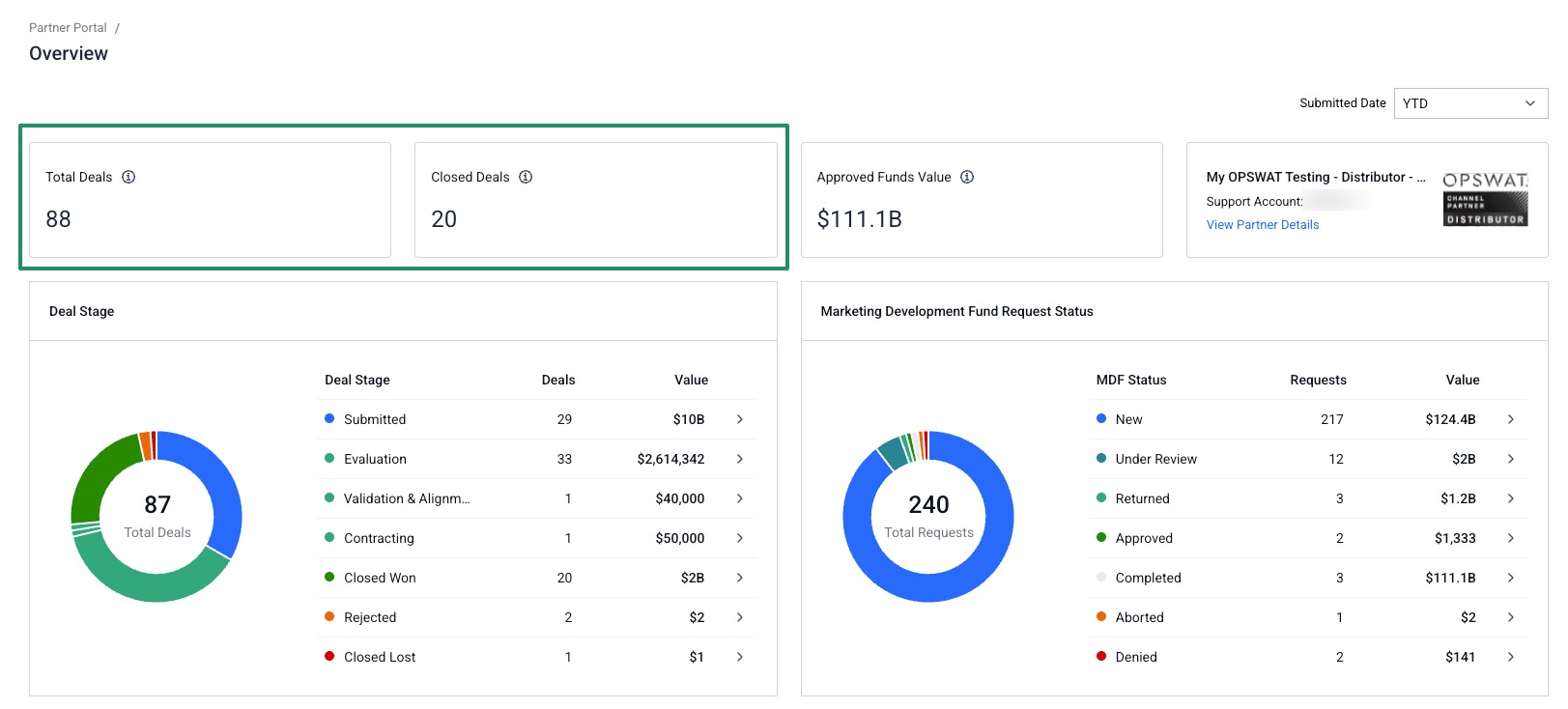Expand the New MDF status row arrow

point(1511,419)
